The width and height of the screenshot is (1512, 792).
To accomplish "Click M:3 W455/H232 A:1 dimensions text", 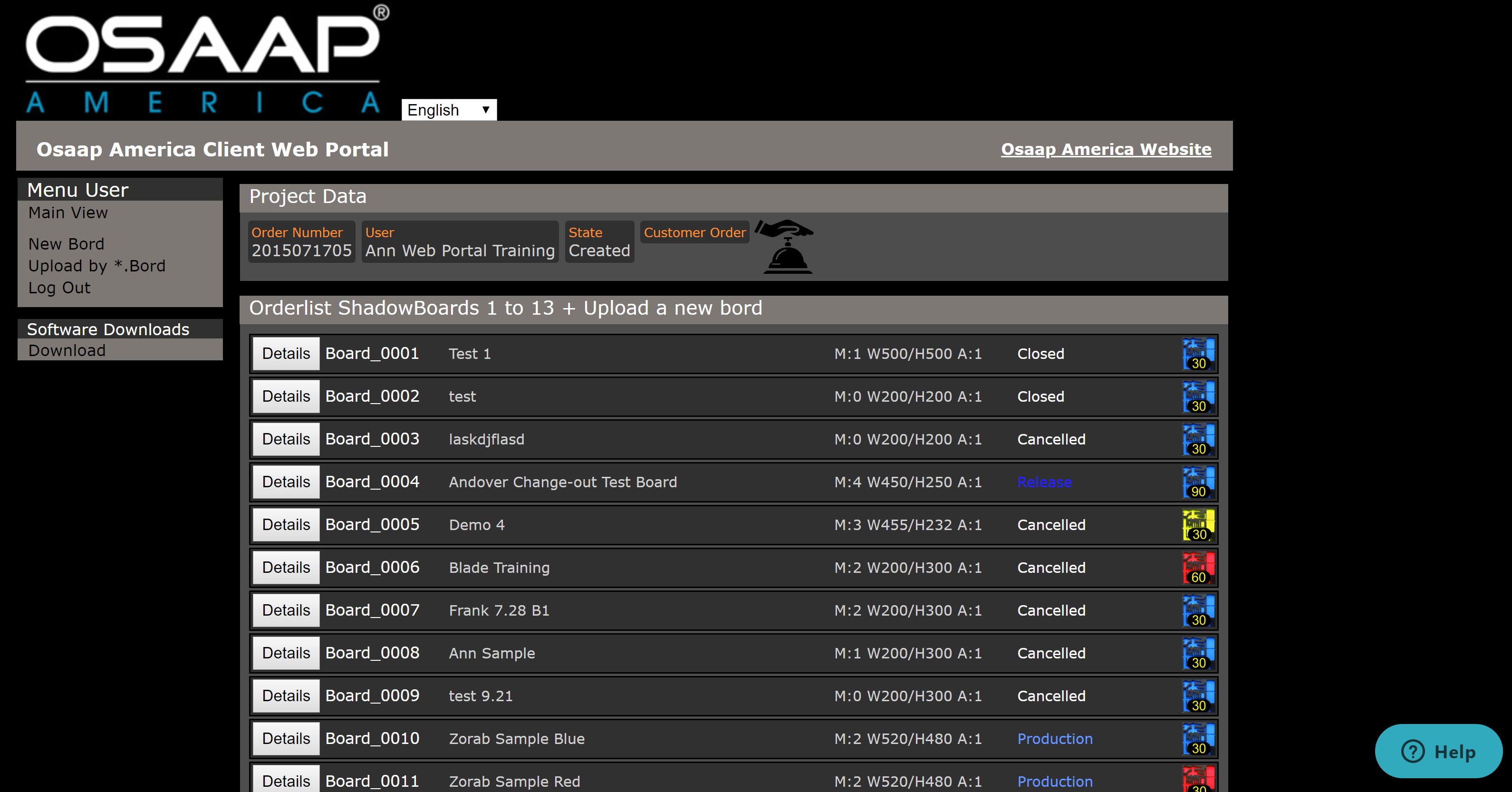I will 908,525.
